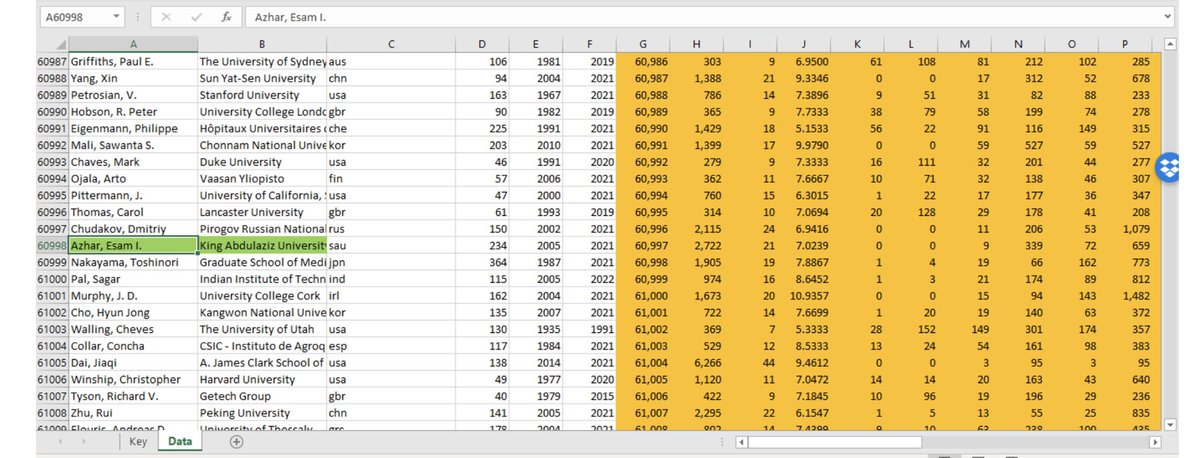Click country code cell 'jpn'
1200x458 pixels.
pos(391,262)
